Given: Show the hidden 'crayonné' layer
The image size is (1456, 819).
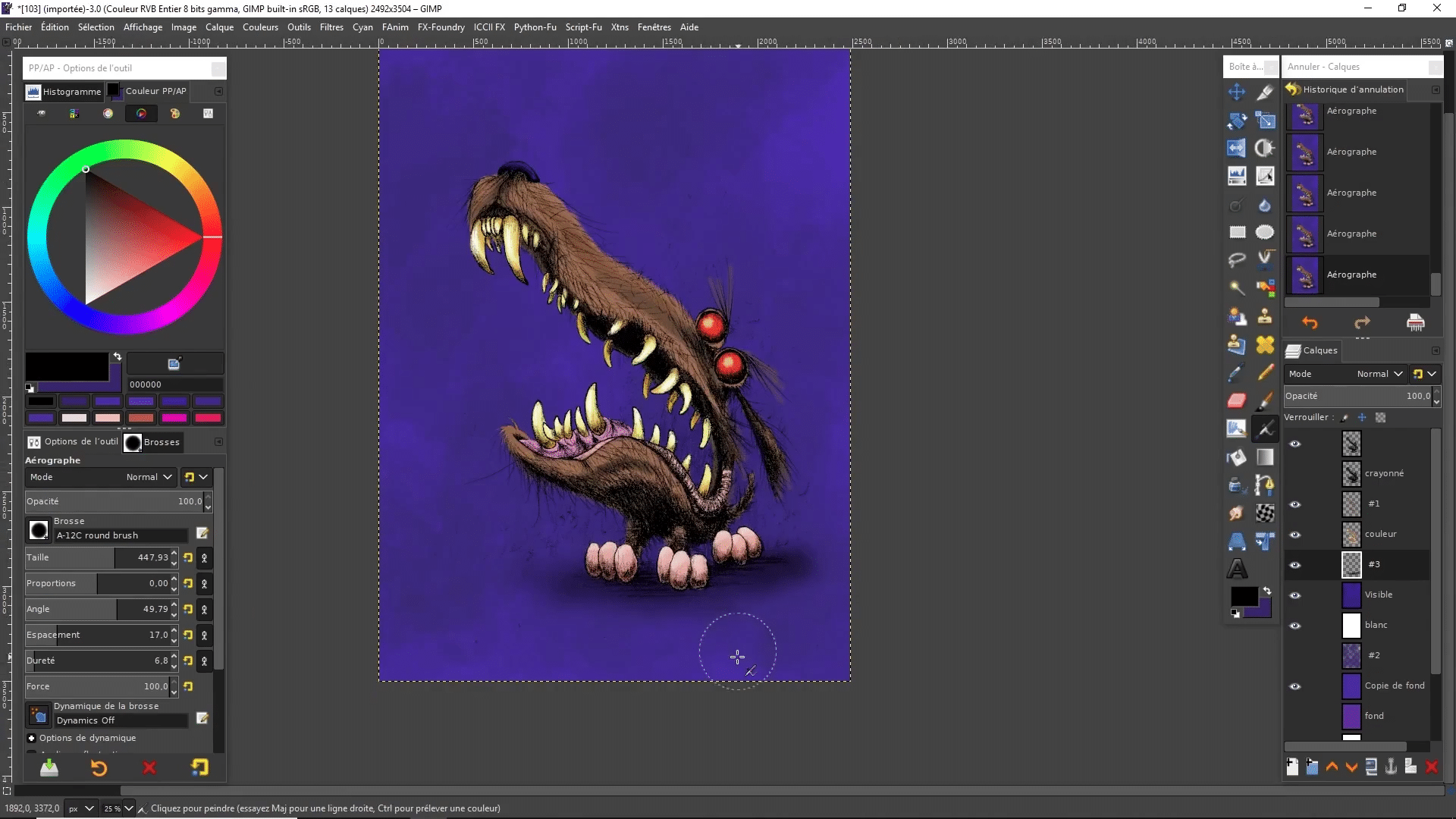Looking at the screenshot, I should pos(1295,474).
